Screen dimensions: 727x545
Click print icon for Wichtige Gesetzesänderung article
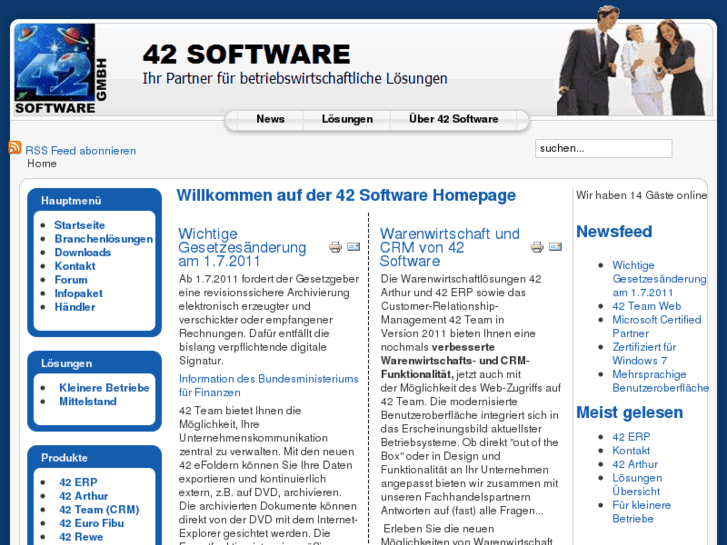(x=335, y=247)
